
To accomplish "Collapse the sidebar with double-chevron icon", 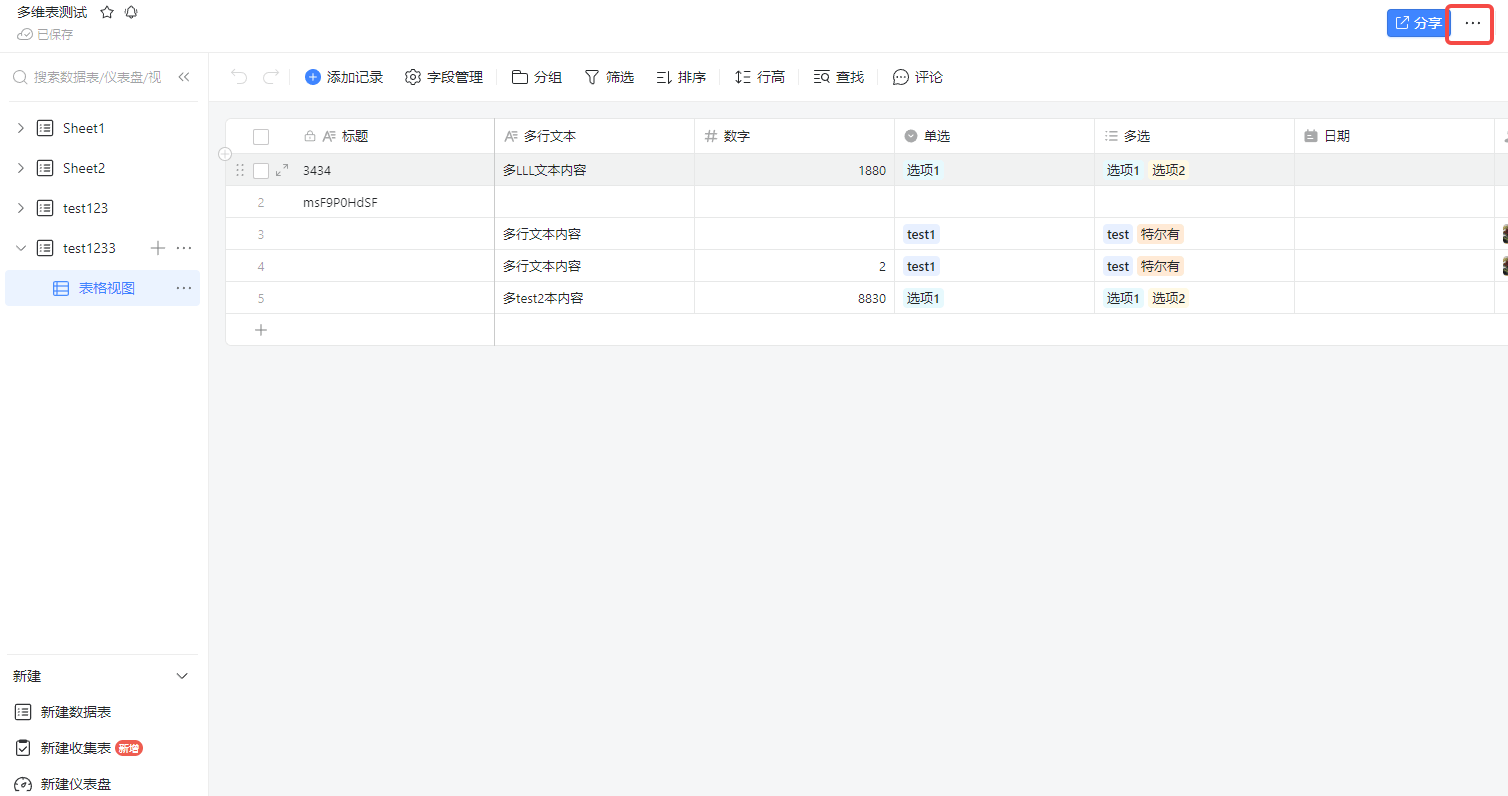I will click(184, 77).
